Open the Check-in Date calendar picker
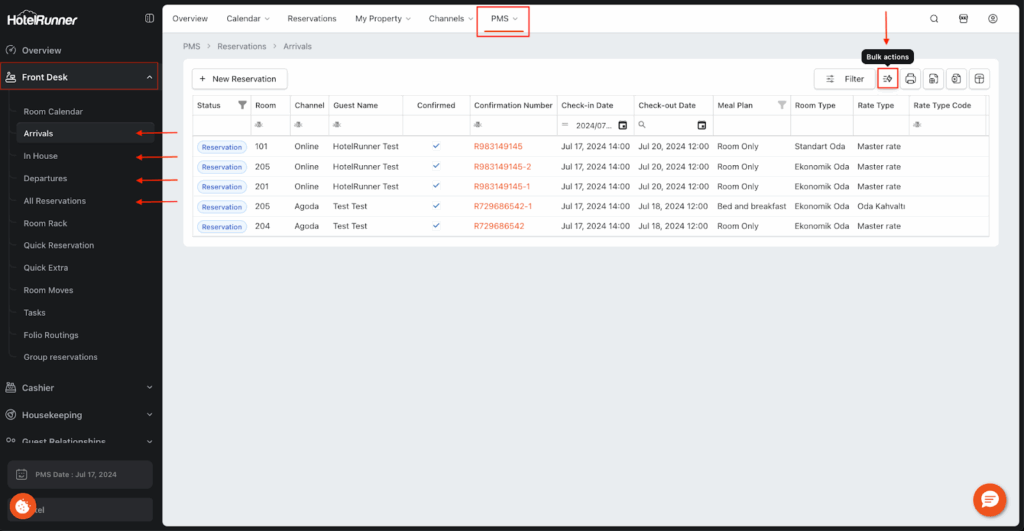1024x531 pixels. pyautogui.click(x=623, y=125)
